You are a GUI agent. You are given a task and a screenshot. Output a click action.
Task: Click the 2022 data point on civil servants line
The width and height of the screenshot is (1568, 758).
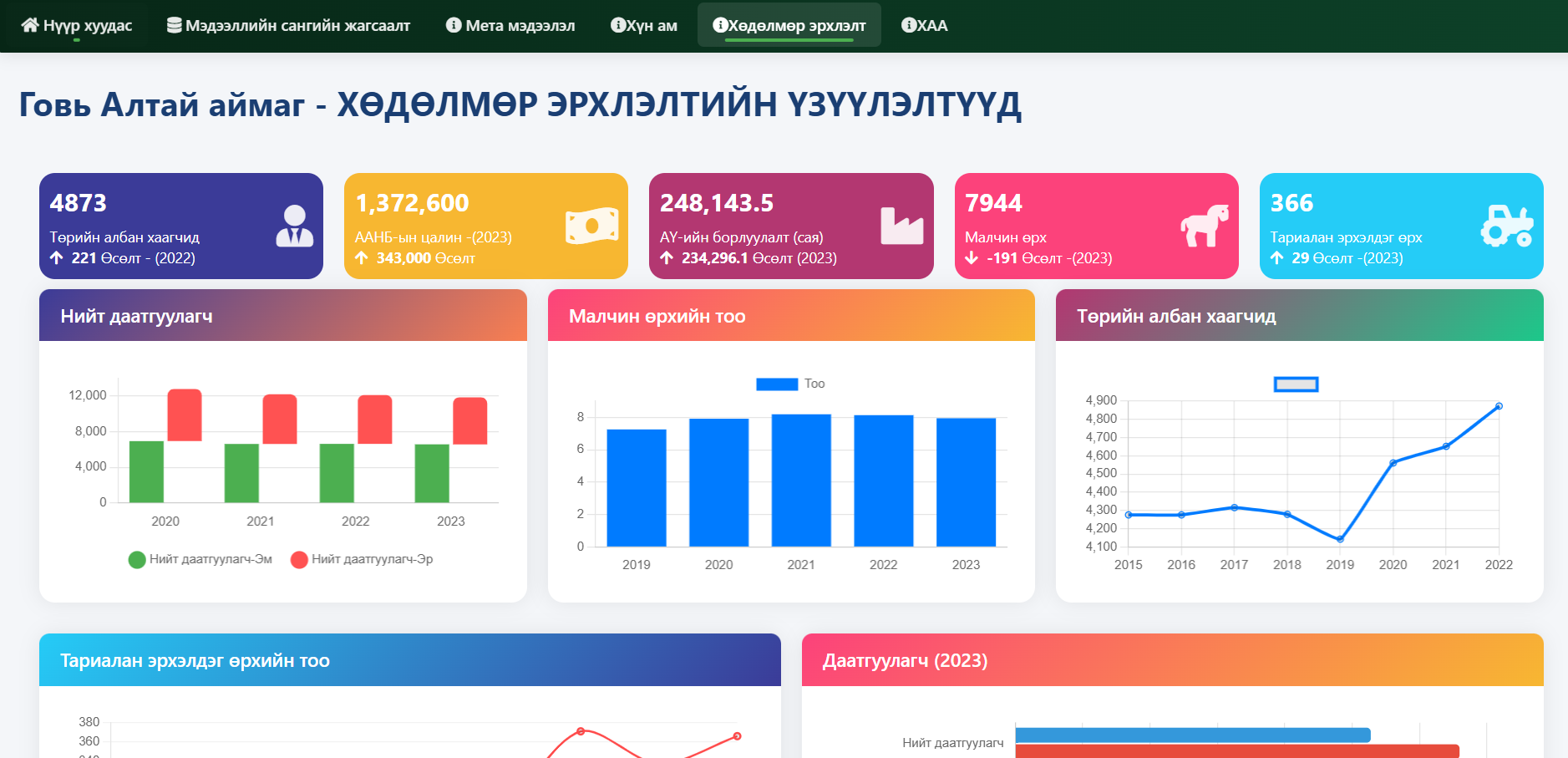(1499, 406)
